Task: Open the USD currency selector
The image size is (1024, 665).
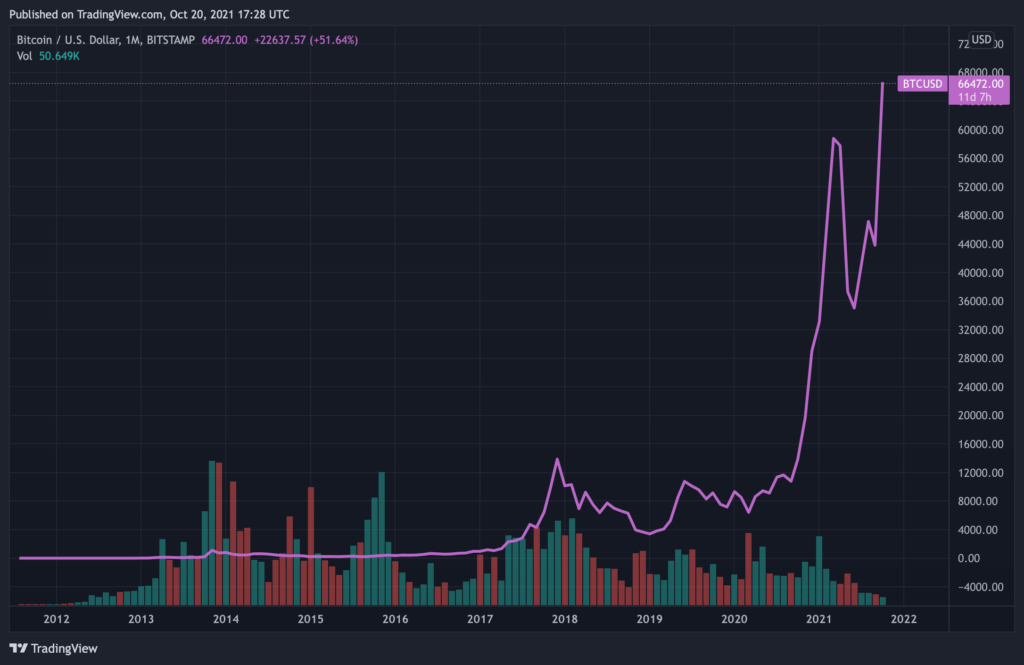Action: point(981,40)
